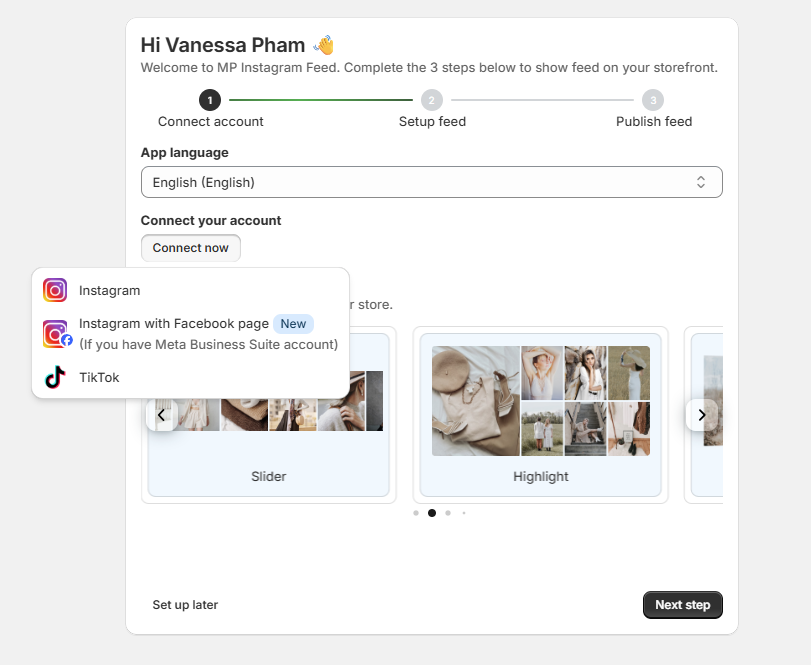Click the language select chevron arrows

click(x=700, y=182)
